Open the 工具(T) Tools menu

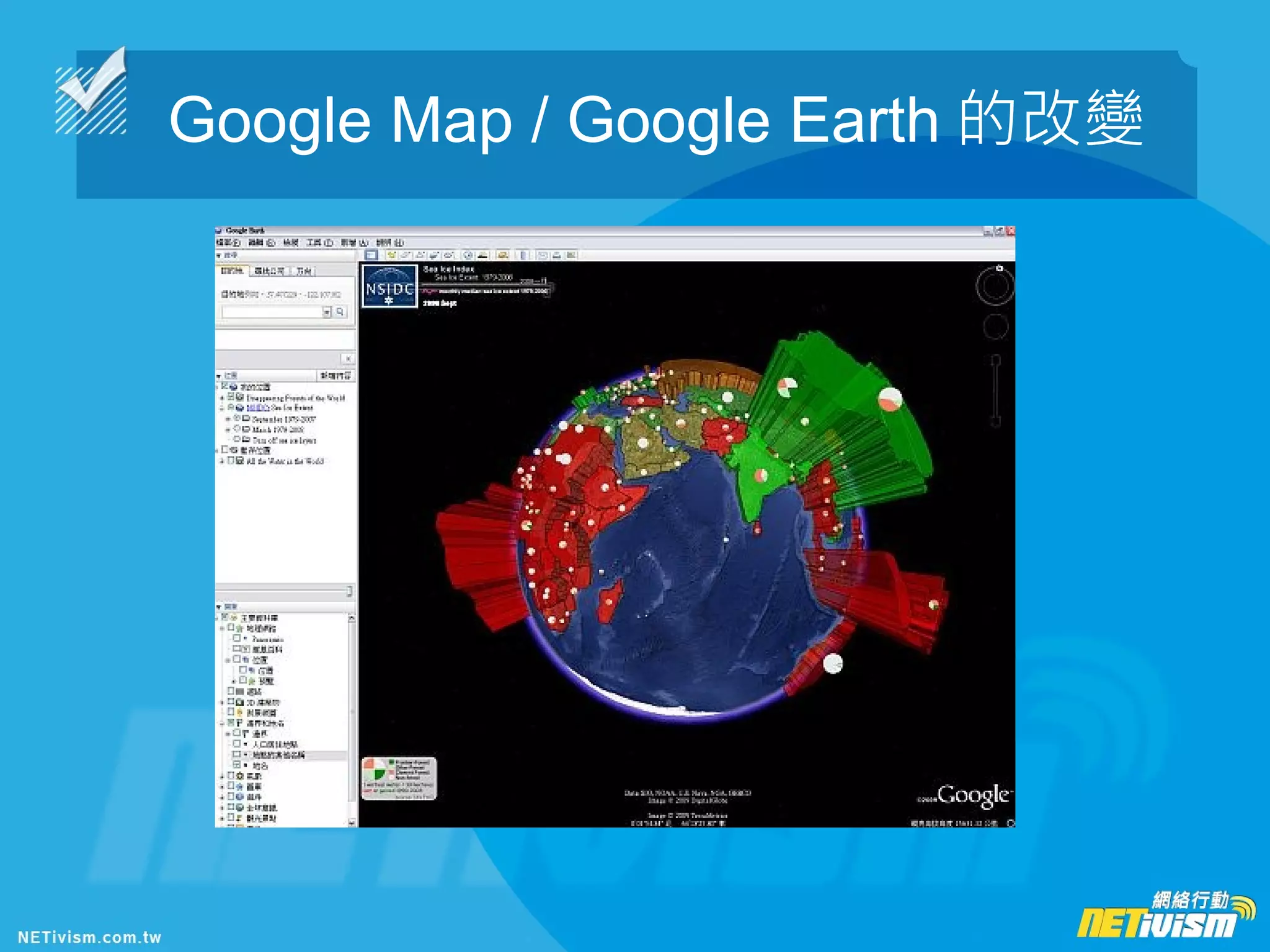320,242
